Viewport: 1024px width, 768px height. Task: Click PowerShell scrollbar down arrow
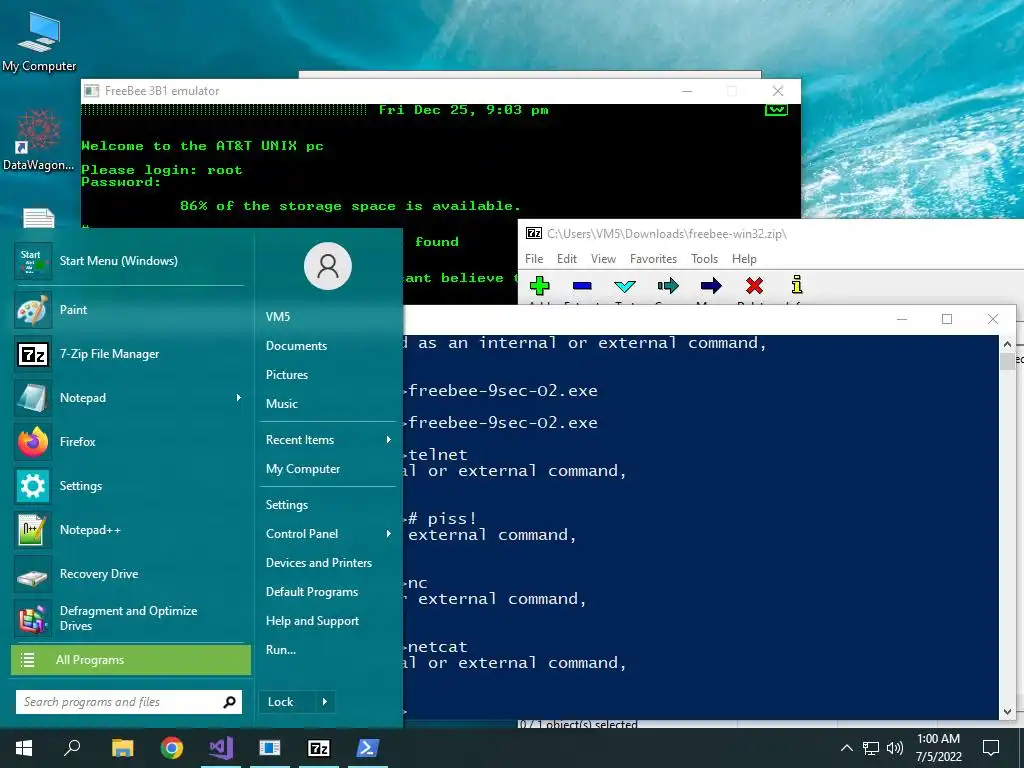pyautogui.click(x=1007, y=712)
